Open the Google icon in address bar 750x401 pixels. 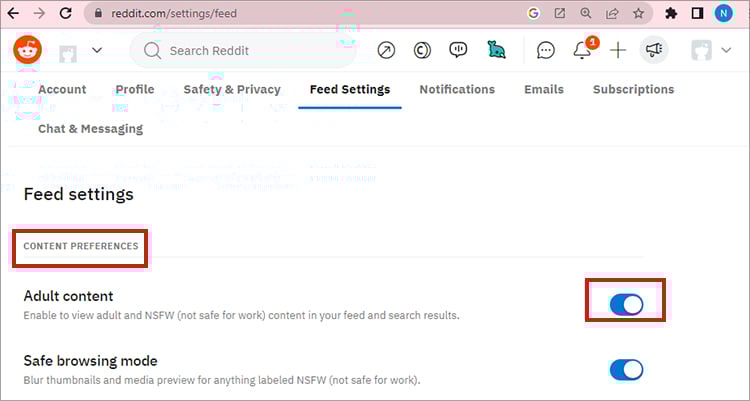pos(533,13)
